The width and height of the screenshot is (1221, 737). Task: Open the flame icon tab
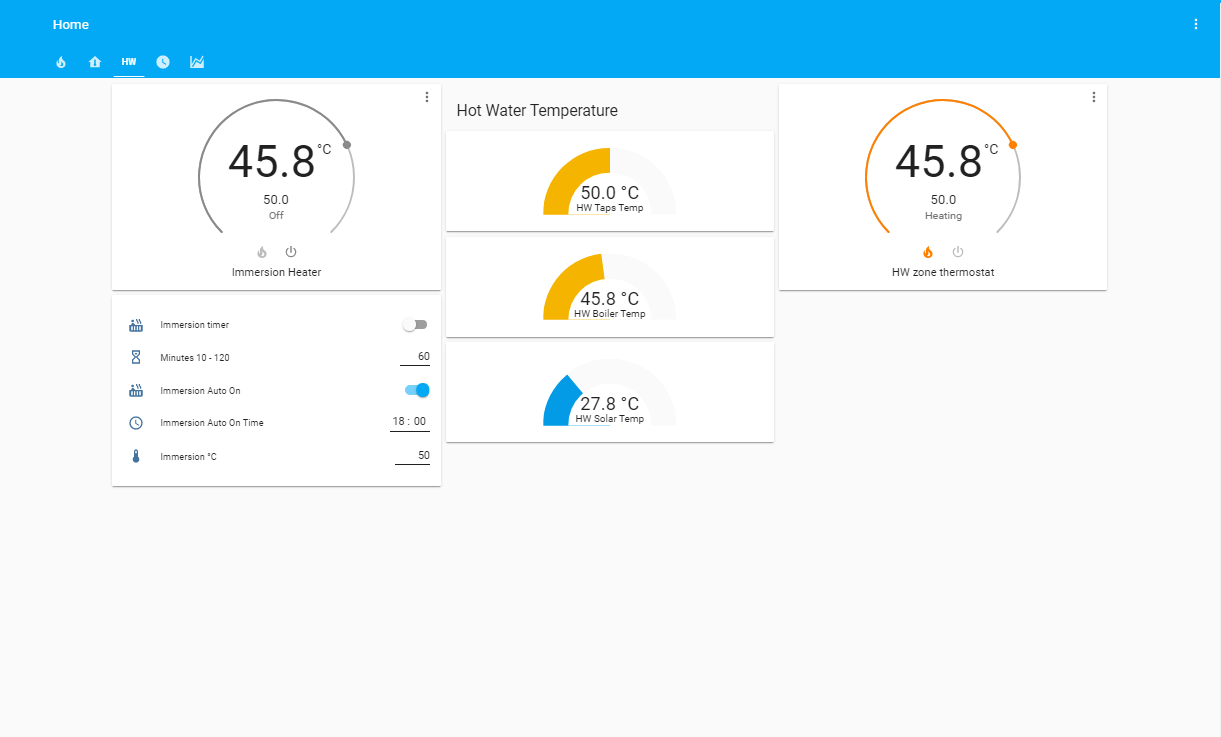[x=61, y=62]
